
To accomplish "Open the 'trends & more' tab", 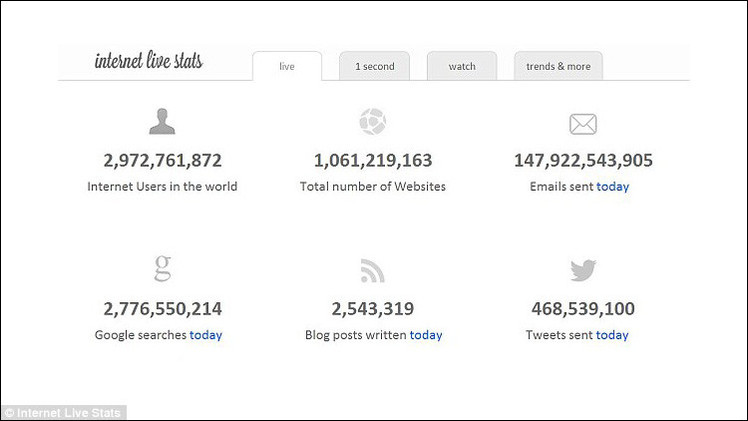I will [558, 67].
